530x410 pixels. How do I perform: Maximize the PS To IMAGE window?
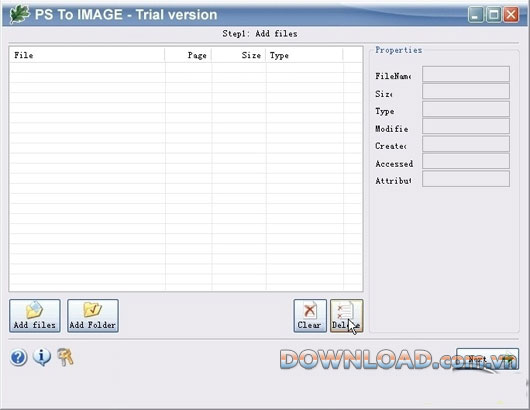pyautogui.click(x=493, y=15)
